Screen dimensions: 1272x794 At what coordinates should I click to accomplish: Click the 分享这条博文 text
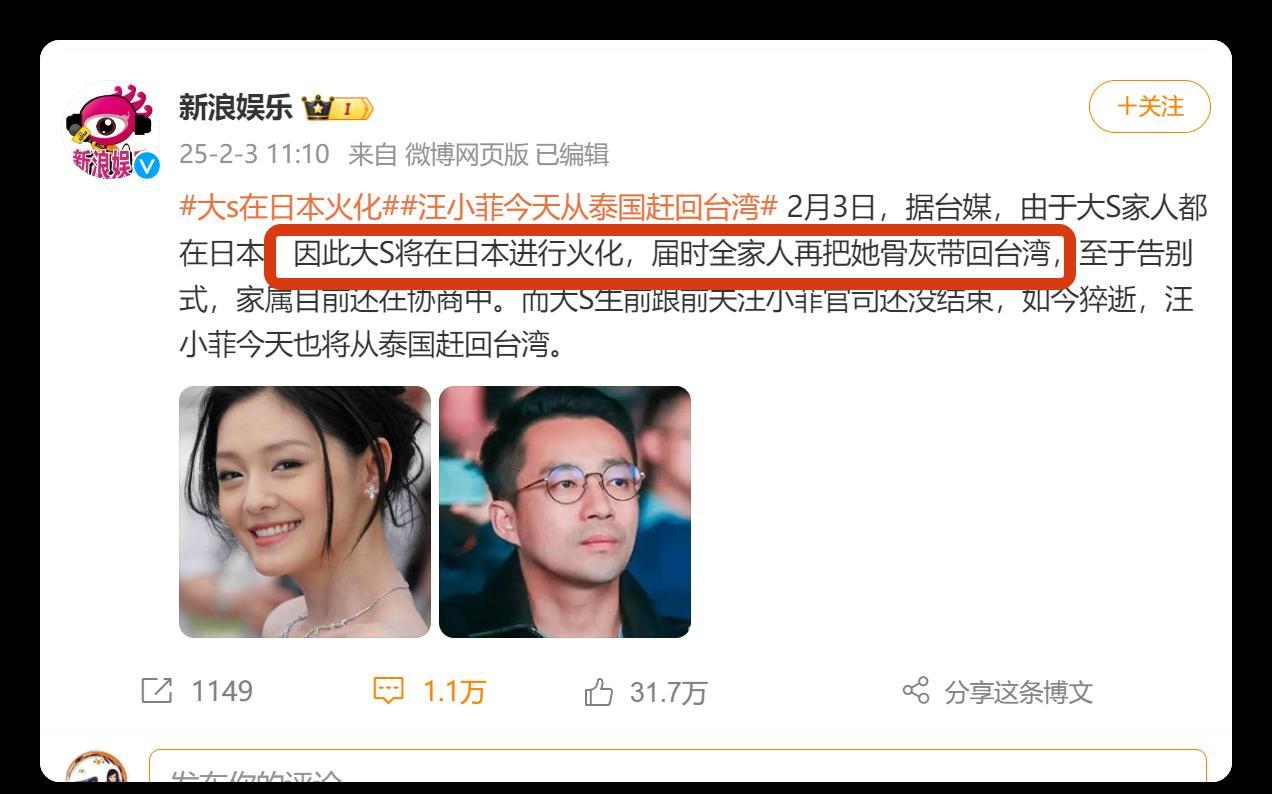pyautogui.click(x=1019, y=692)
